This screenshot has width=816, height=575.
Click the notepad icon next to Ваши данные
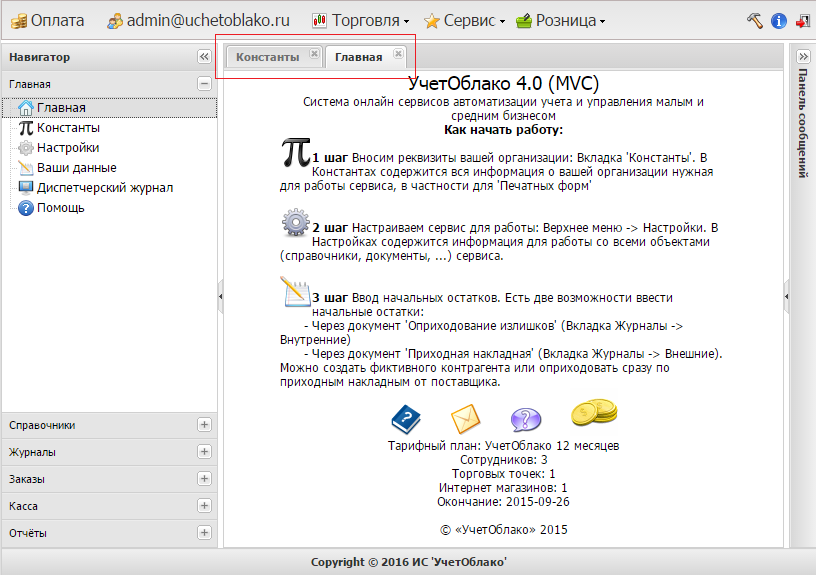point(26,168)
